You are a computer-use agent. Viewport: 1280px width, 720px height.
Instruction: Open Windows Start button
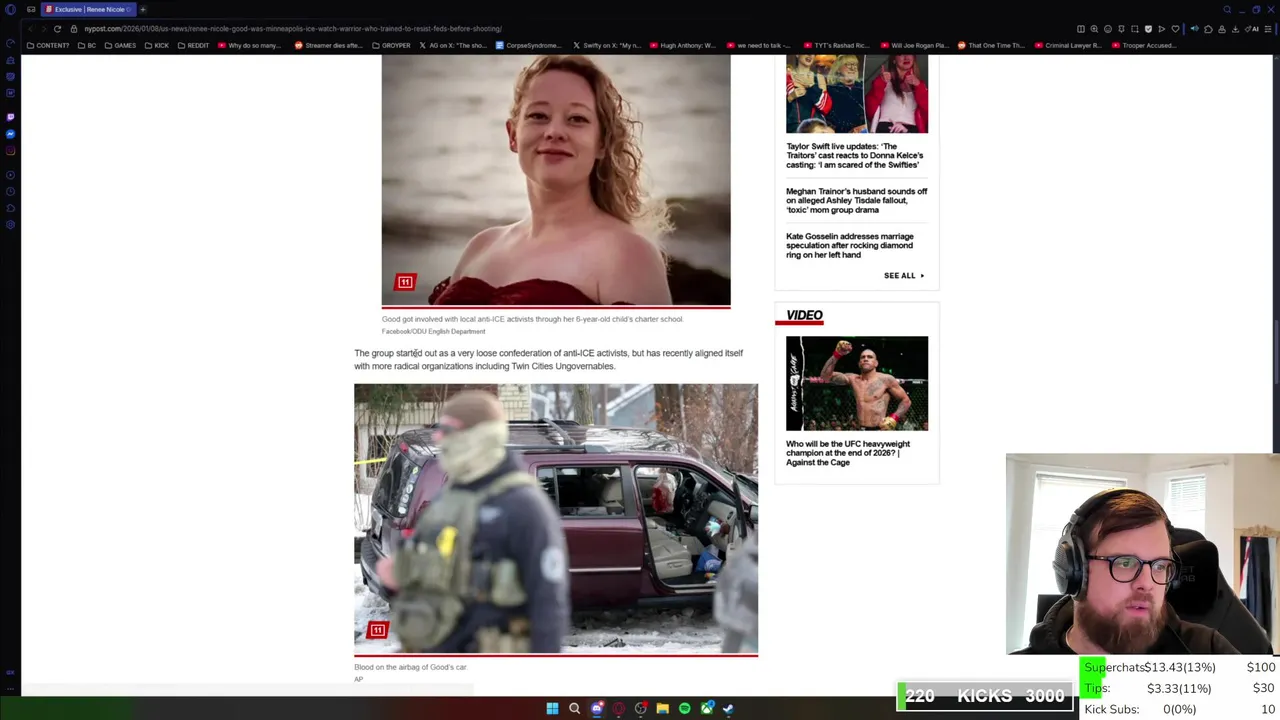(x=552, y=708)
